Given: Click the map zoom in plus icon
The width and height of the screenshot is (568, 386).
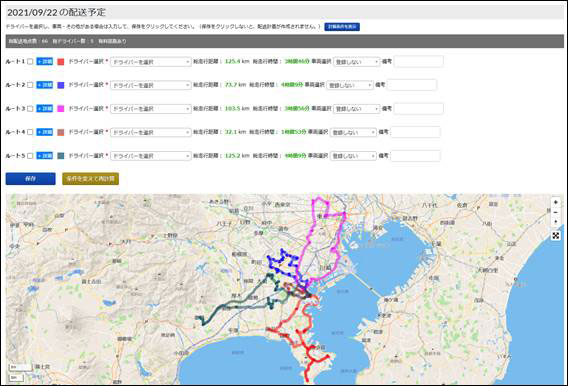Looking at the screenshot, I should pyautogui.click(x=556, y=202).
